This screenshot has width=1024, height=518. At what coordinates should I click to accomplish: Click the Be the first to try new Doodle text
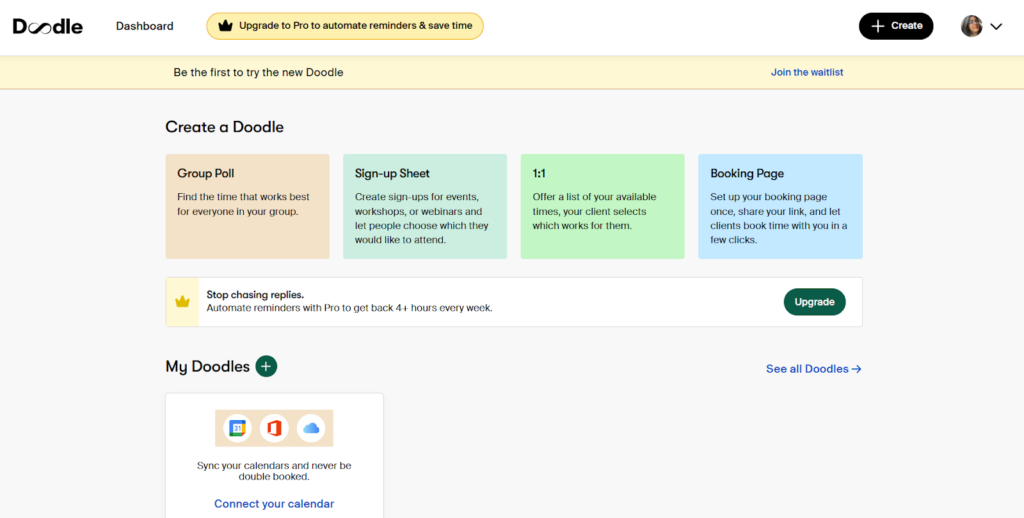pyautogui.click(x=258, y=72)
